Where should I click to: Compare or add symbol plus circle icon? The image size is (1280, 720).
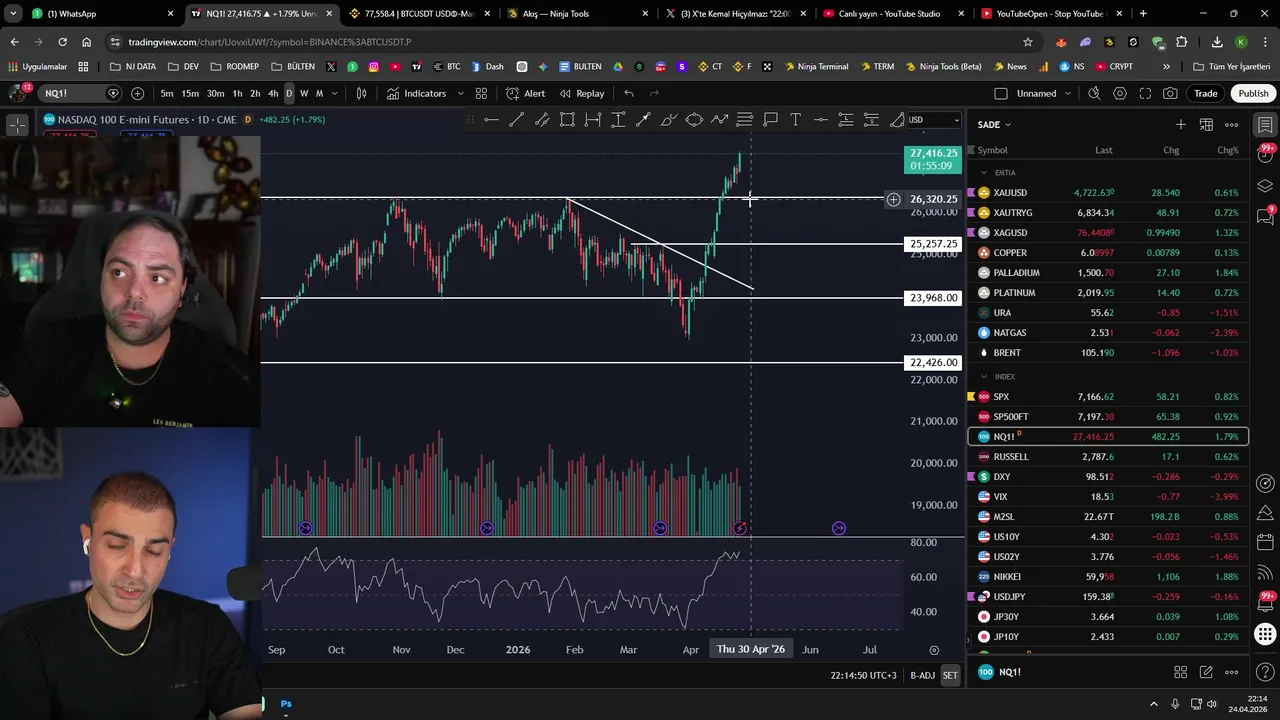tap(137, 93)
